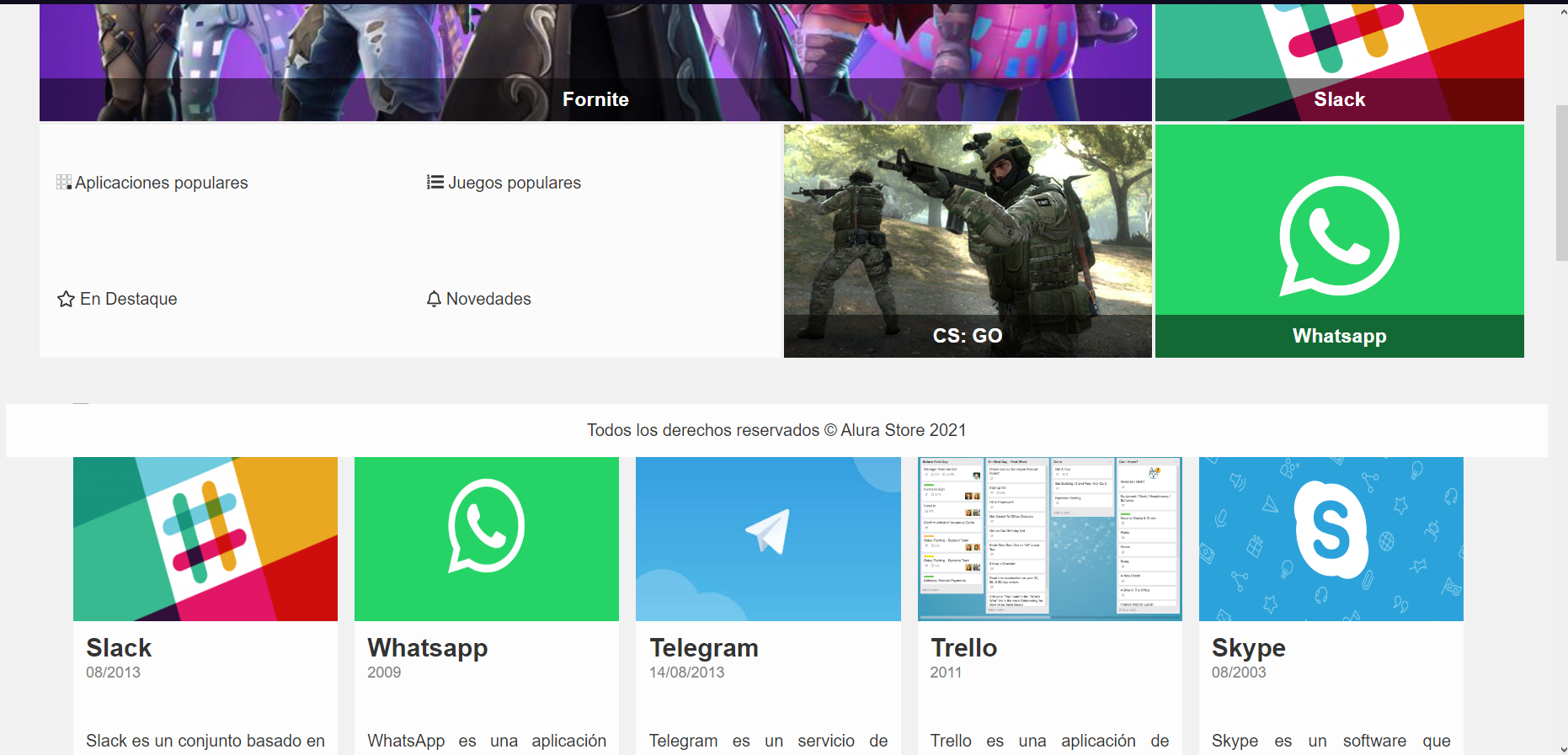Click the Trello description text
Viewport: 1568px width, 755px height.
1050,741
